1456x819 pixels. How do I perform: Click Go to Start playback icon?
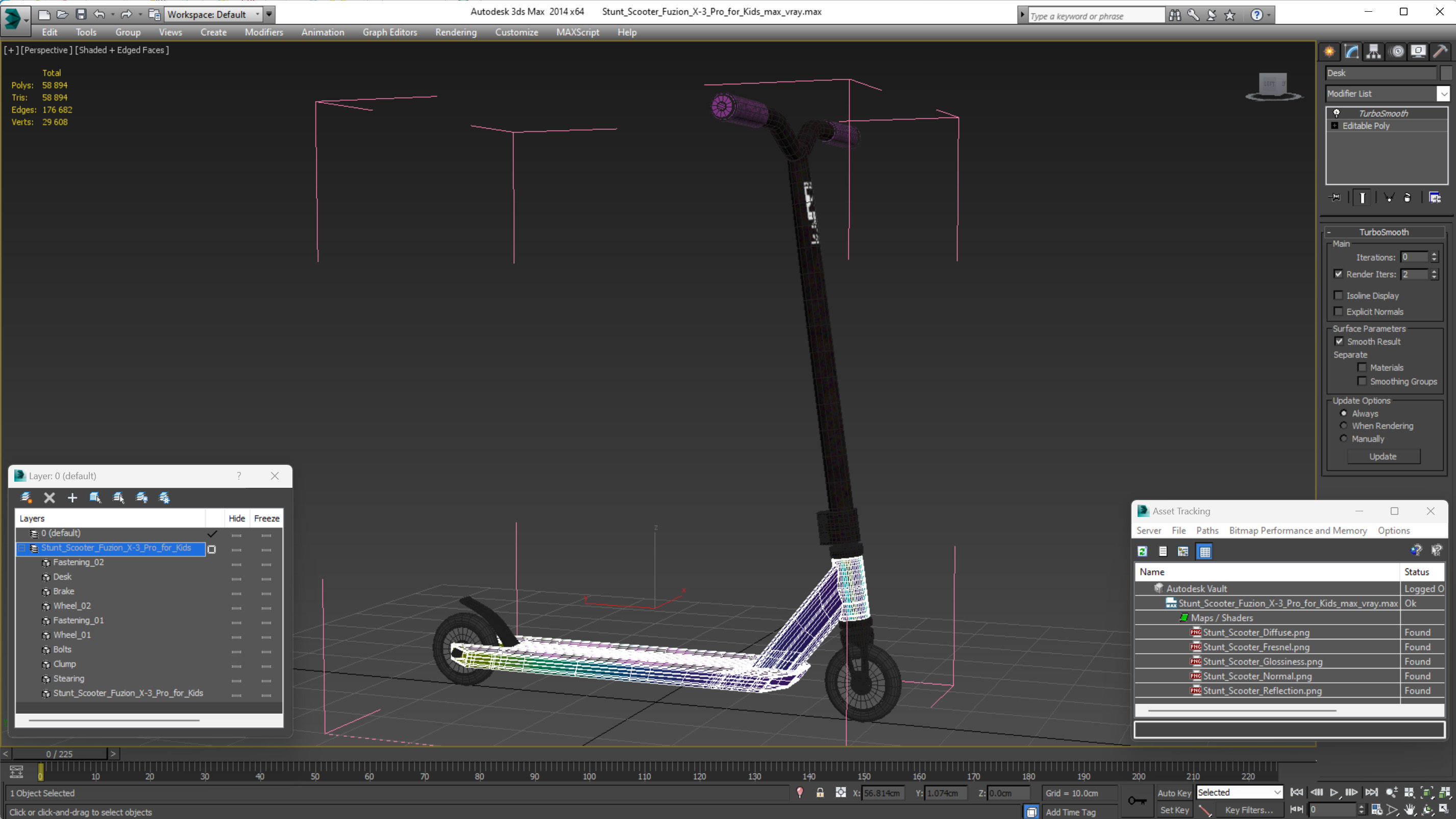[x=1297, y=792]
